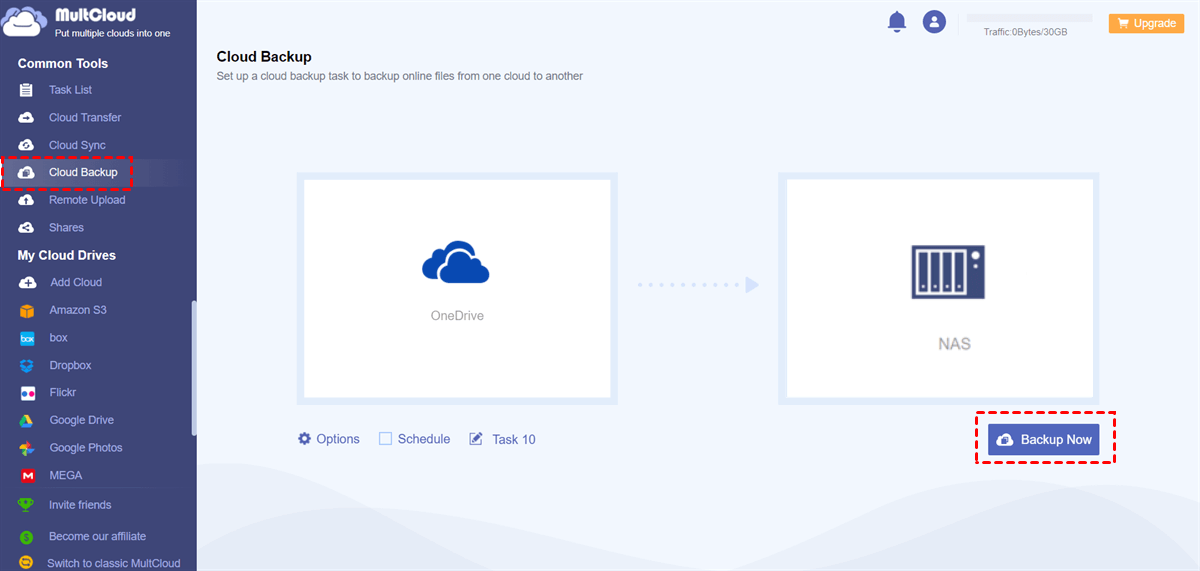Click the Amazon S3 drive icon
This screenshot has width=1200, height=571.
click(27, 310)
